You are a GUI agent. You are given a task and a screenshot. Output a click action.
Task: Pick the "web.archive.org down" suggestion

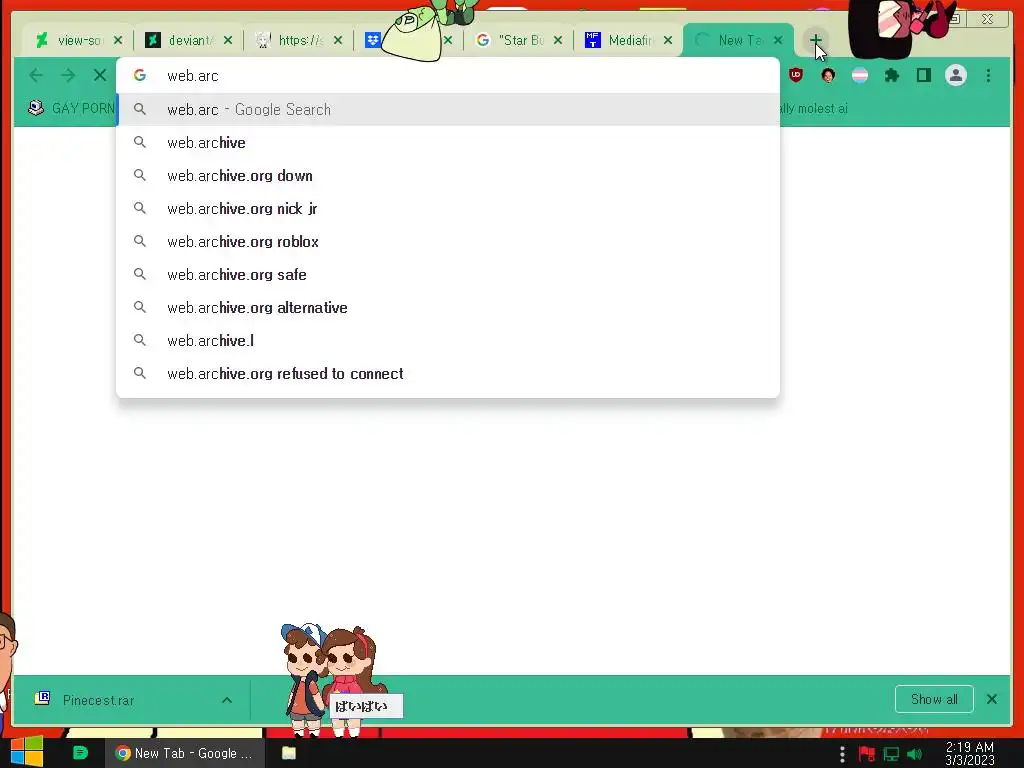click(x=448, y=176)
